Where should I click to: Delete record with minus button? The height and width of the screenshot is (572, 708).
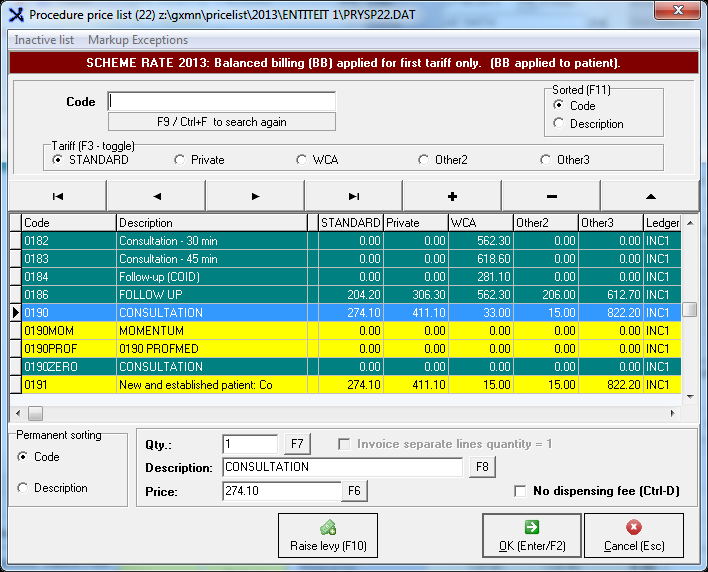[551, 196]
